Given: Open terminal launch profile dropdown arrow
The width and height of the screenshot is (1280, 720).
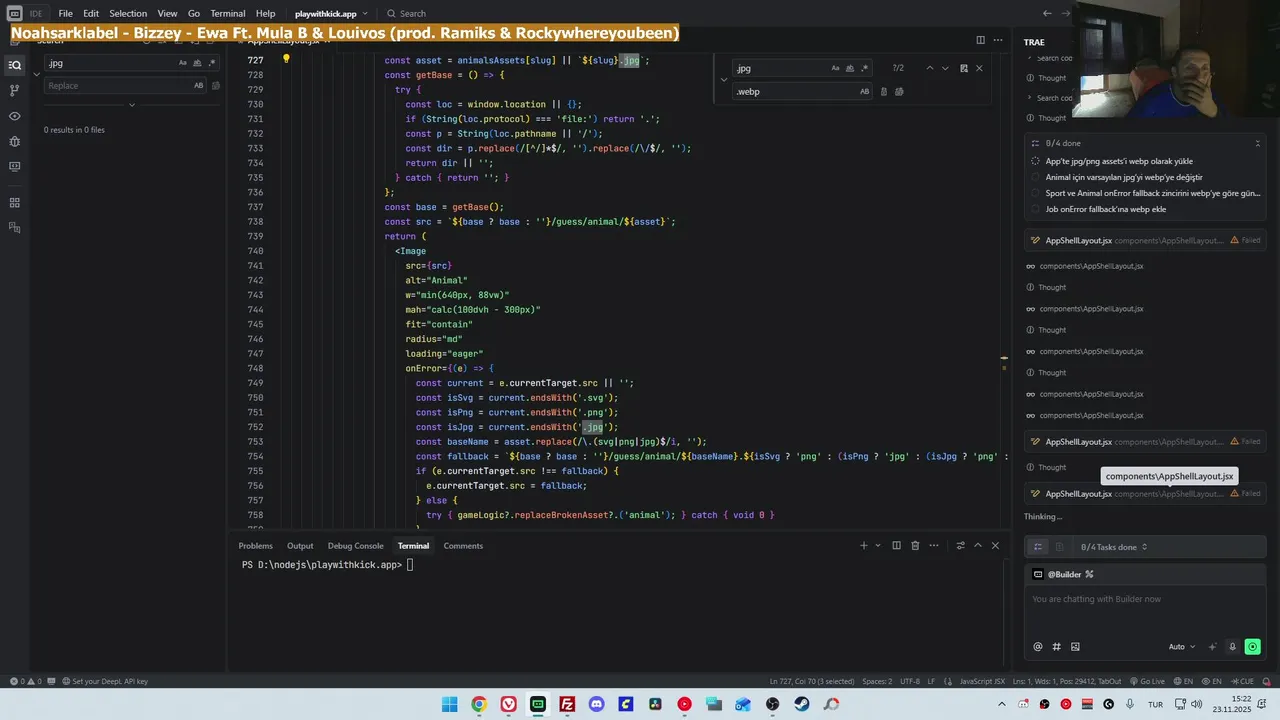Looking at the screenshot, I should click(878, 545).
